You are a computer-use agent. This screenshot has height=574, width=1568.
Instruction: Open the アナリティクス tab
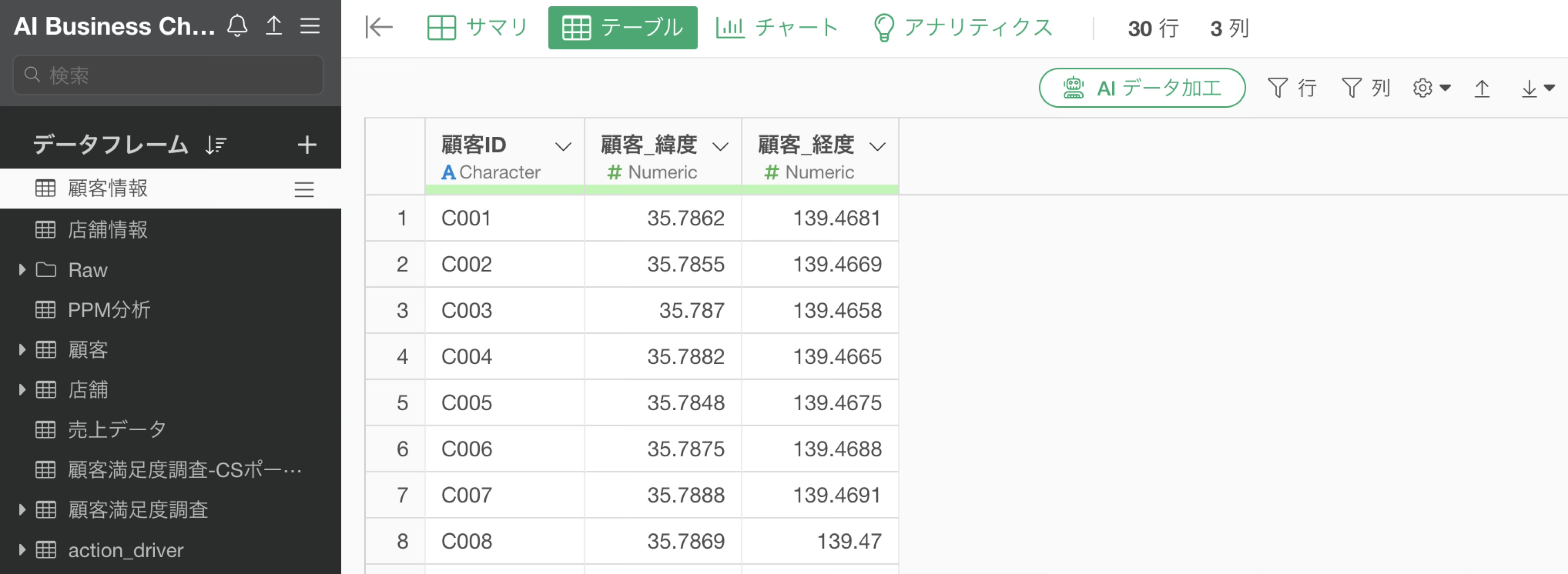[963, 27]
